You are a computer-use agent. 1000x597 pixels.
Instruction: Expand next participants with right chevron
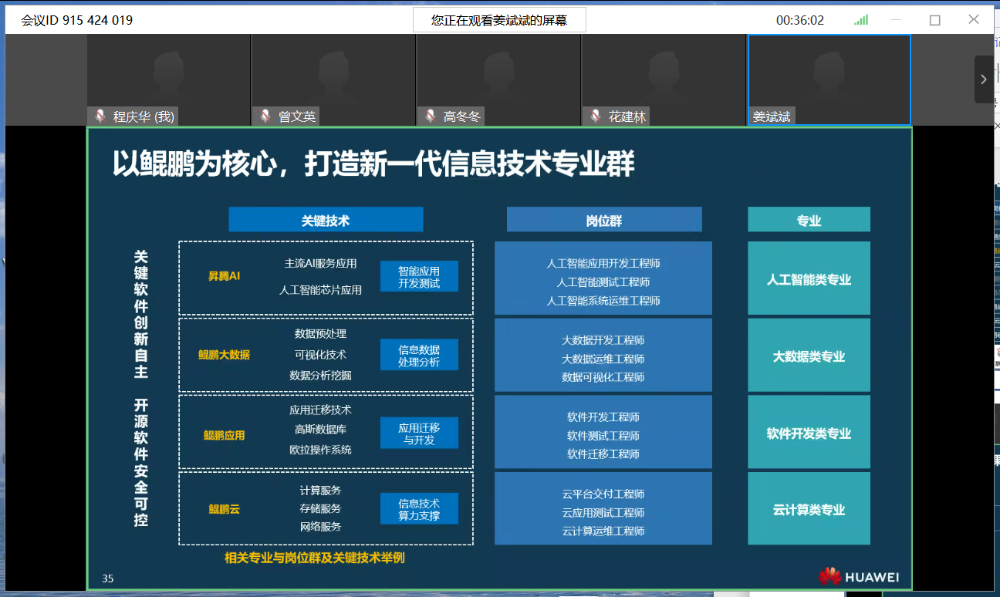pyautogui.click(x=983, y=79)
